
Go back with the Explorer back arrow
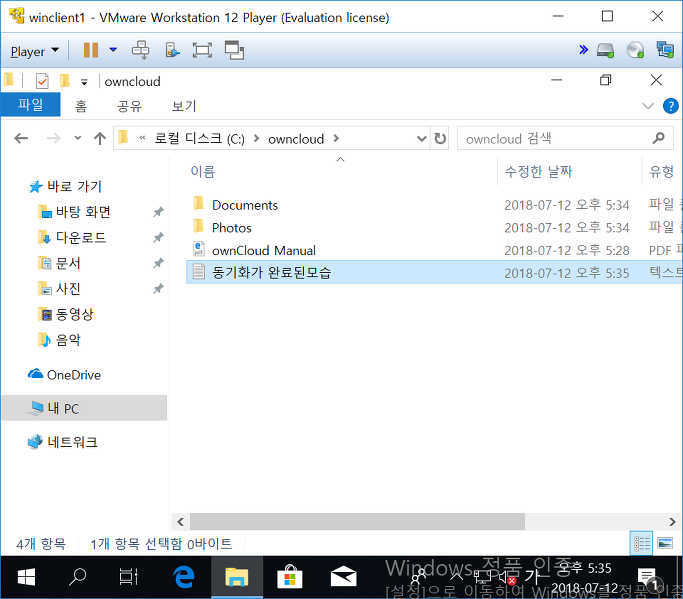(21, 139)
